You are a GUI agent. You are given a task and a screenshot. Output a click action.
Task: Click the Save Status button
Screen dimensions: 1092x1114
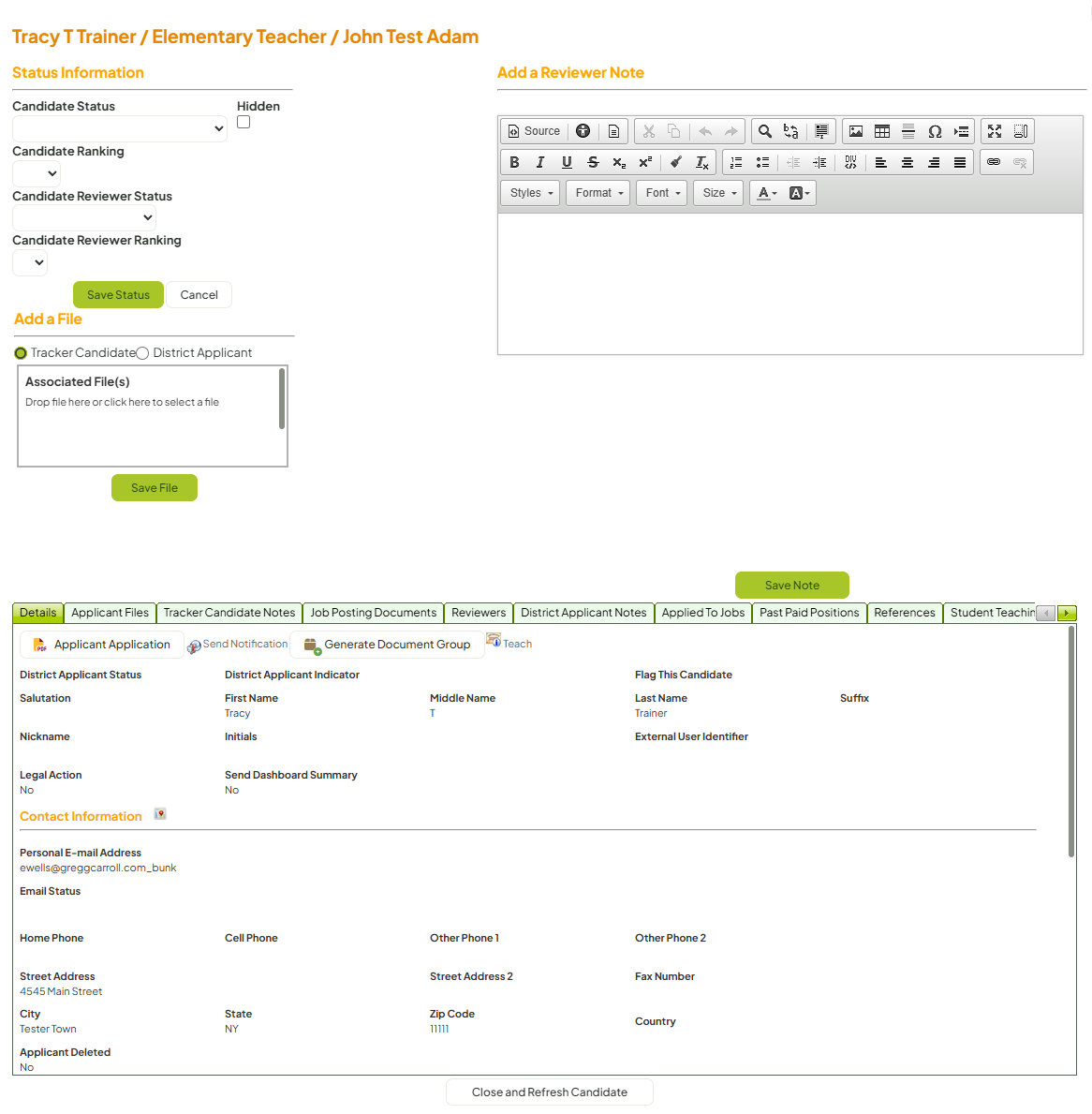[x=119, y=295]
